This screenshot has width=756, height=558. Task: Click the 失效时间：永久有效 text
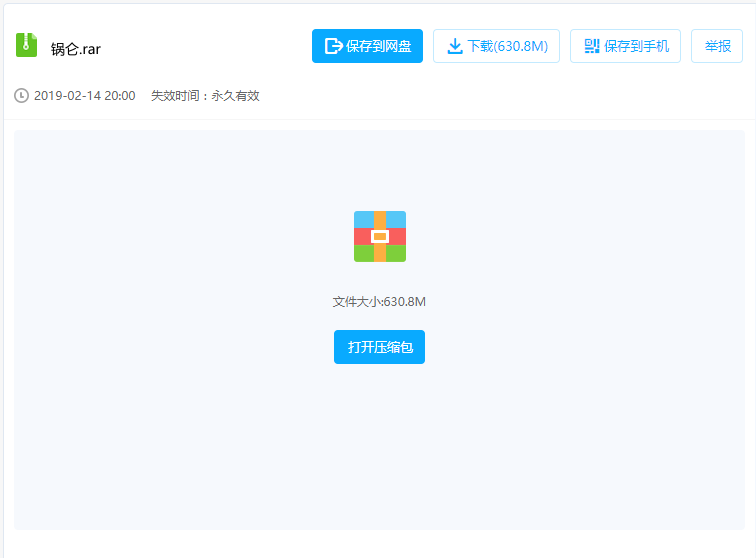(205, 95)
